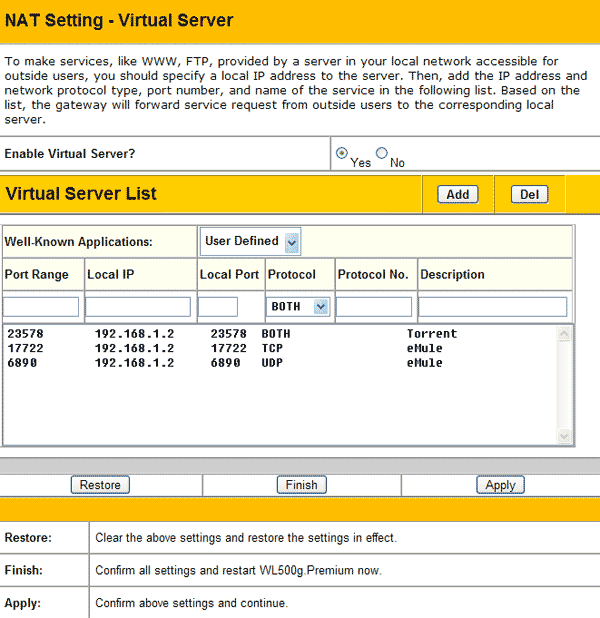Focus the Local IP input field

[138, 307]
